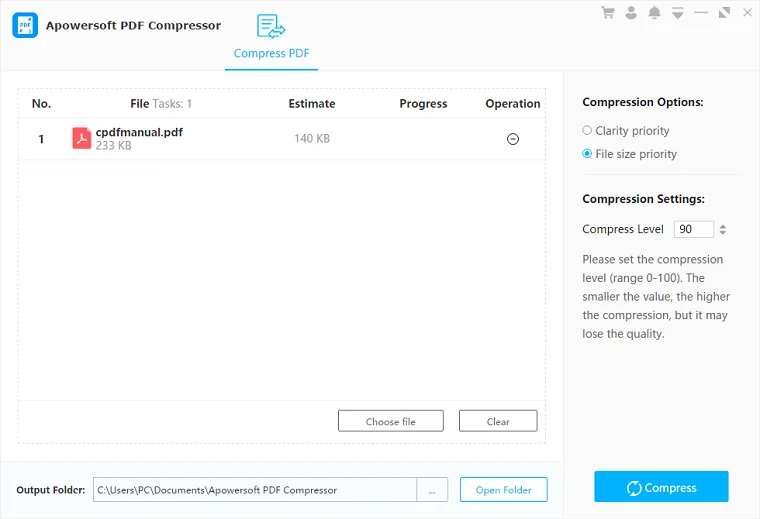Click the Choose file button
The height and width of the screenshot is (519, 760).
(390, 421)
